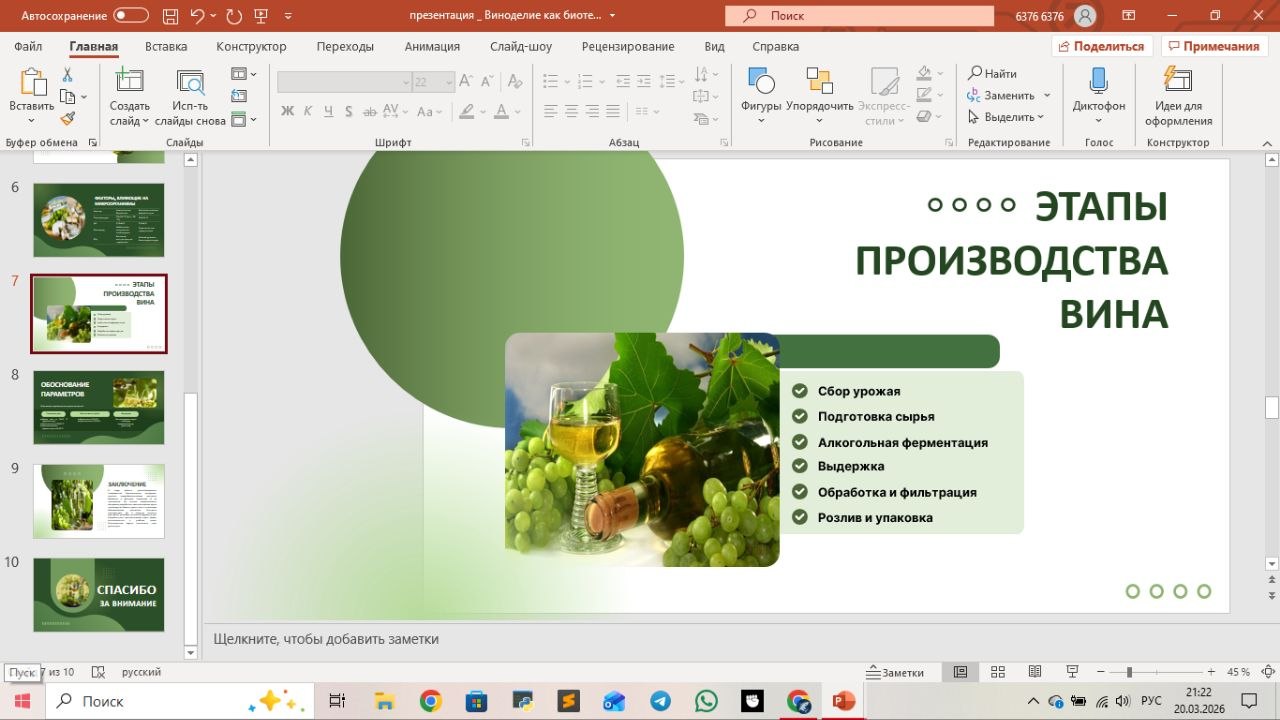This screenshot has width=1280, height=720.
Task: Undo the last action in the Quick Access bar
Action: pyautogui.click(x=197, y=15)
